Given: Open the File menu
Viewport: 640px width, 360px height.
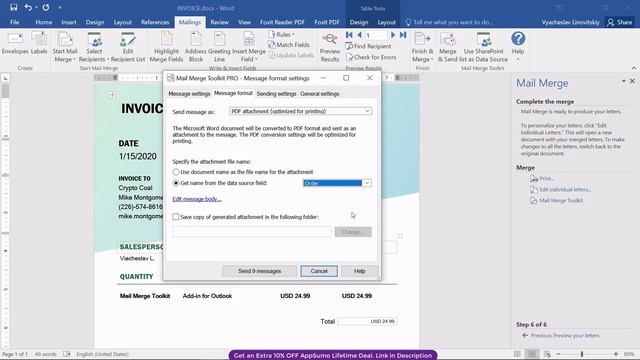Looking at the screenshot, I should point(15,22).
